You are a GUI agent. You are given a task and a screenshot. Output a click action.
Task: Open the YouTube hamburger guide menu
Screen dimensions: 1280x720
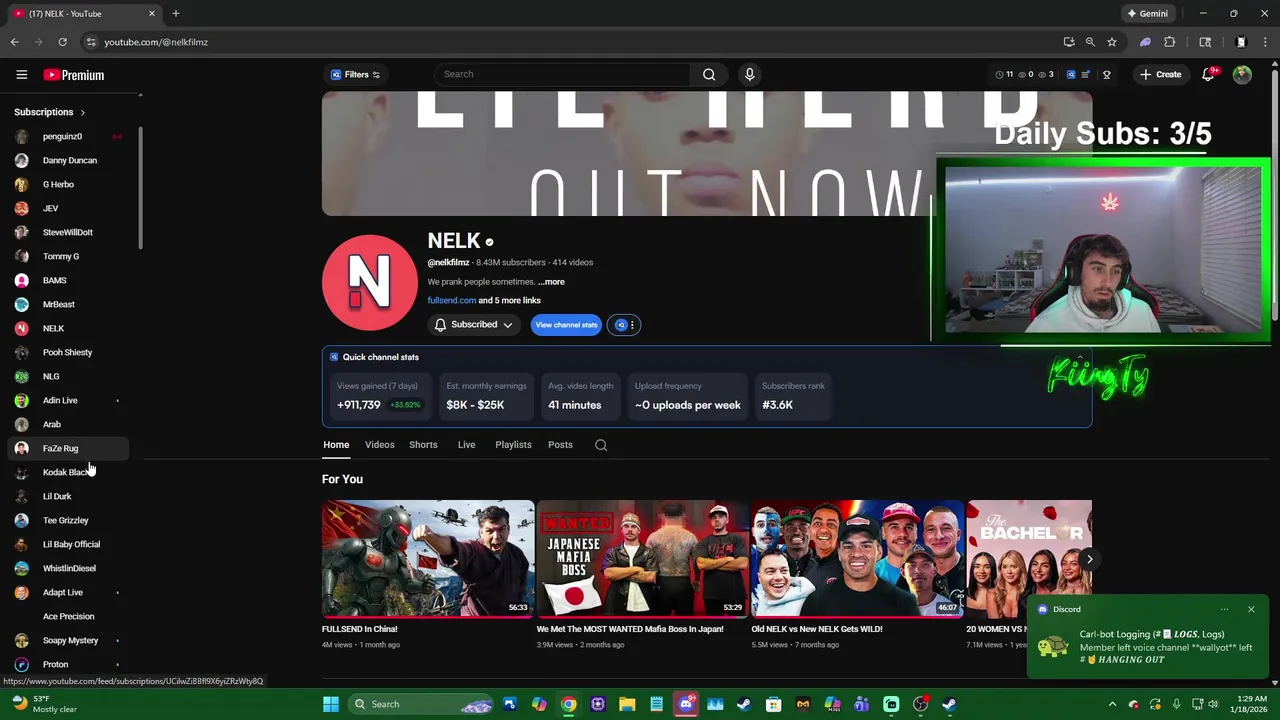pyautogui.click(x=21, y=75)
